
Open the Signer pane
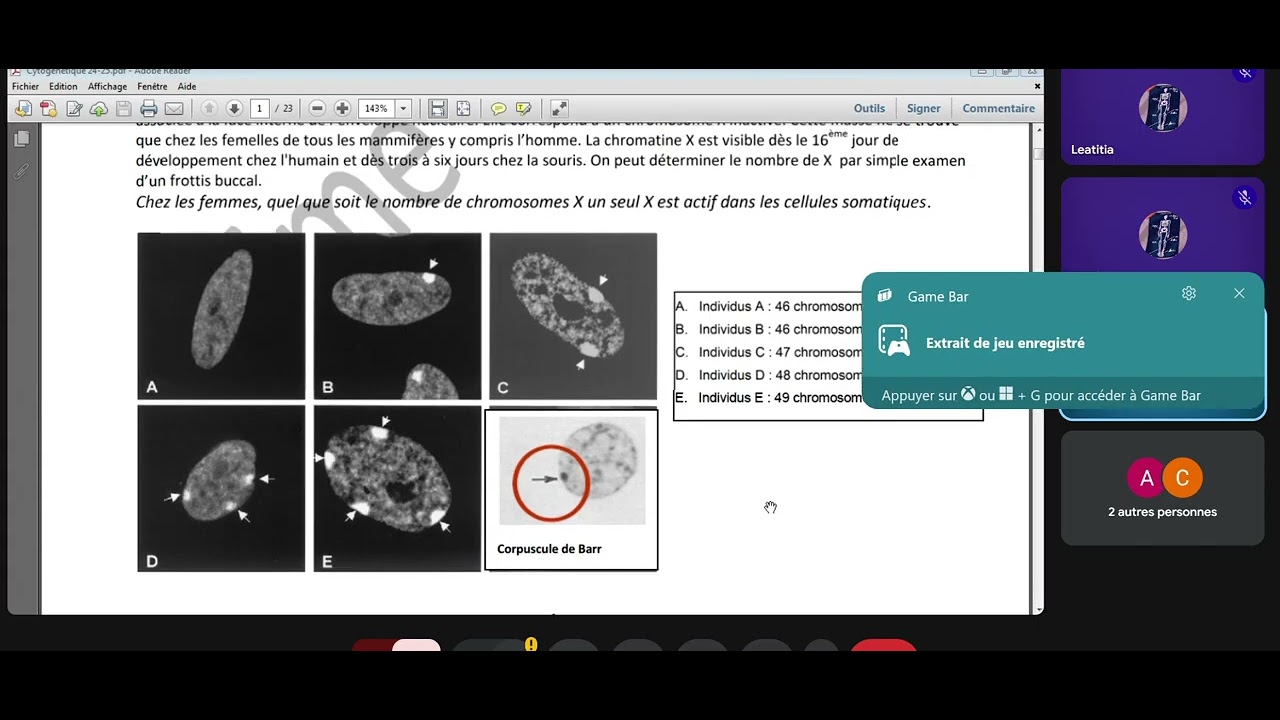[x=923, y=108]
